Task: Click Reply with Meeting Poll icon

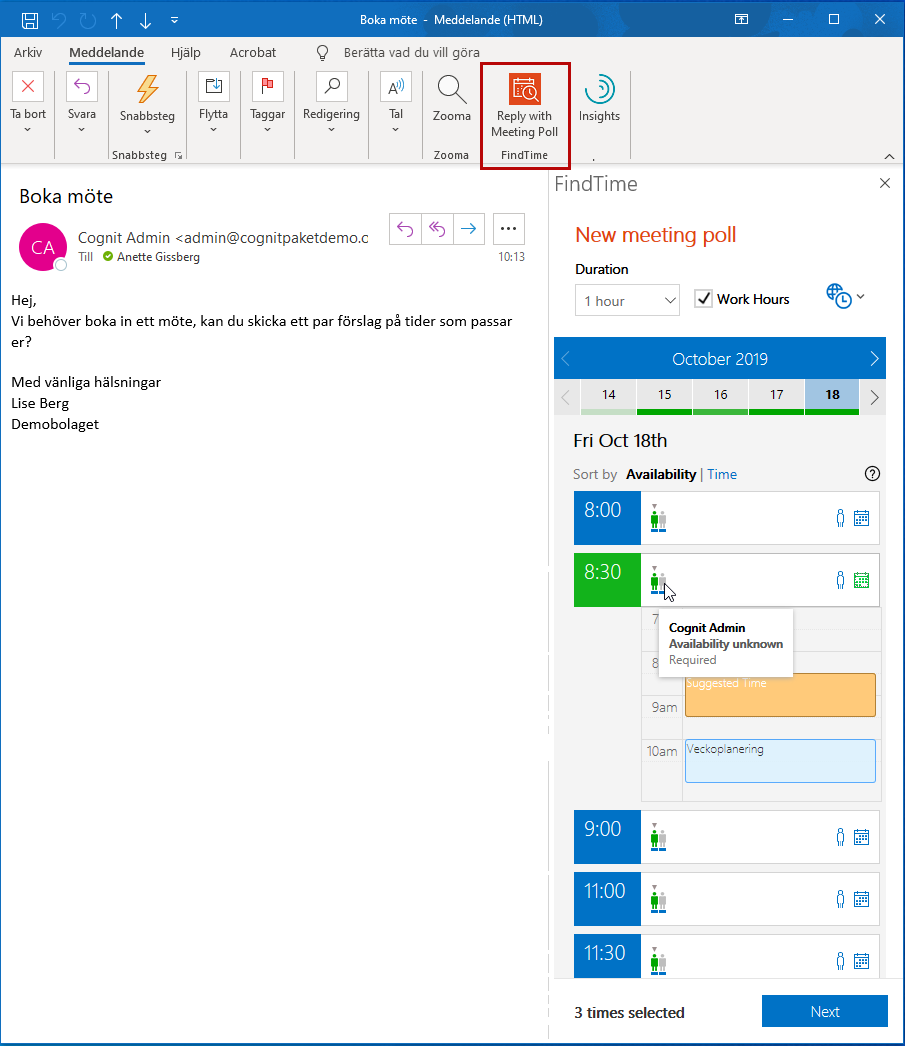Action: [x=524, y=90]
